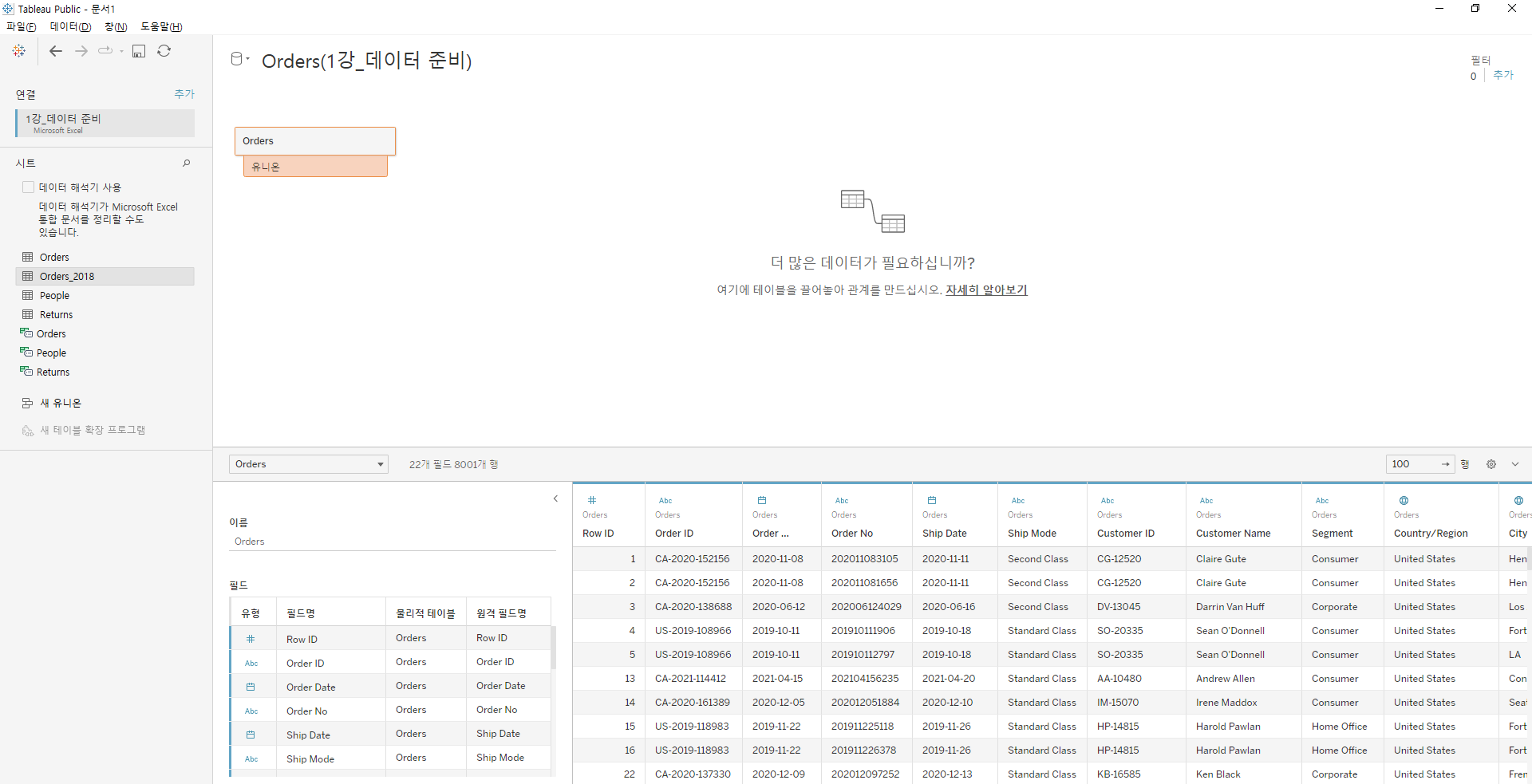Screen dimensions: 1532x784
Task: Click the forward redo arrow
Action: click(x=81, y=51)
